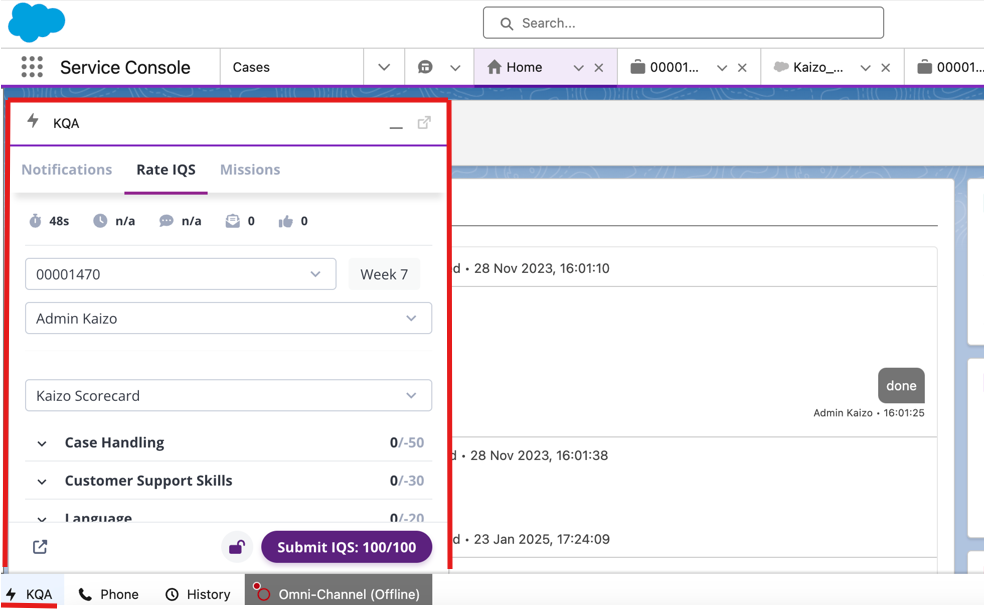Image resolution: width=984 pixels, height=609 pixels.
Task: Open the Admin Kaizo agent dropdown
Action: [228, 318]
